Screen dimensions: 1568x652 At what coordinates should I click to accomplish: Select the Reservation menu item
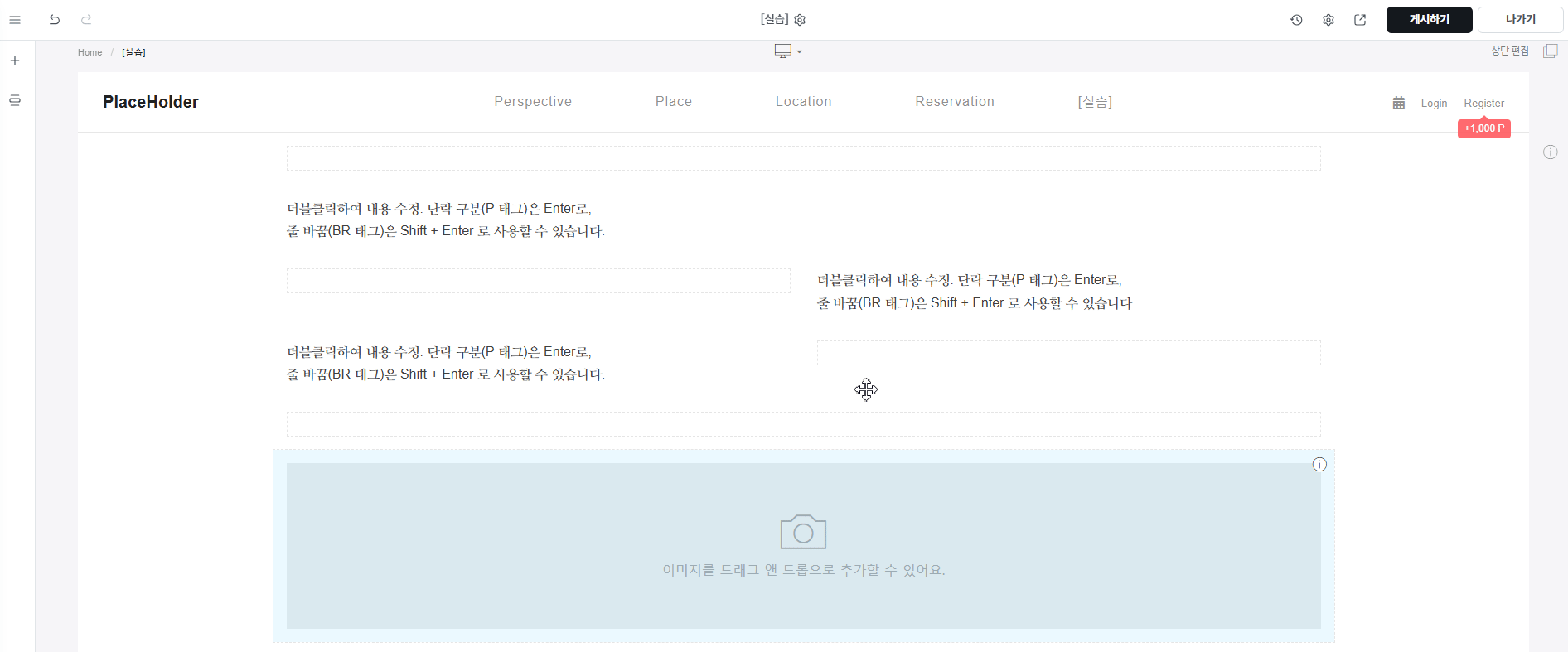(x=955, y=101)
